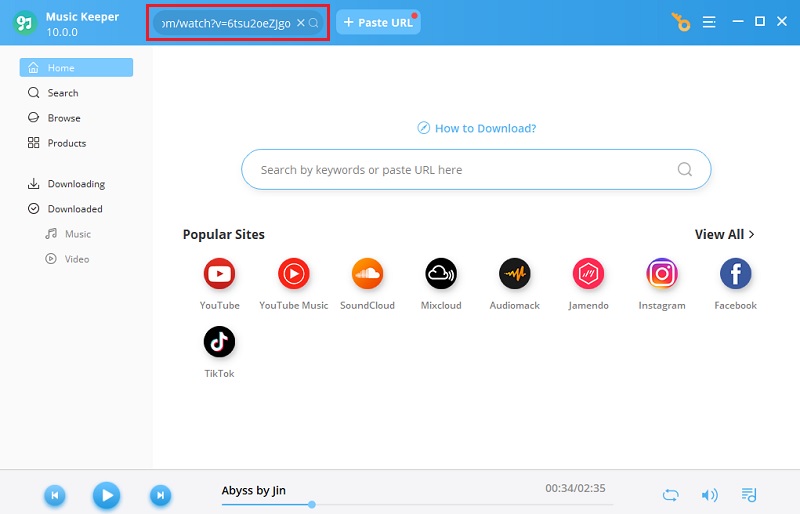Screen dimensions: 800x514
Task: Open the Music downloaded subfolder
Action: click(x=68, y=234)
